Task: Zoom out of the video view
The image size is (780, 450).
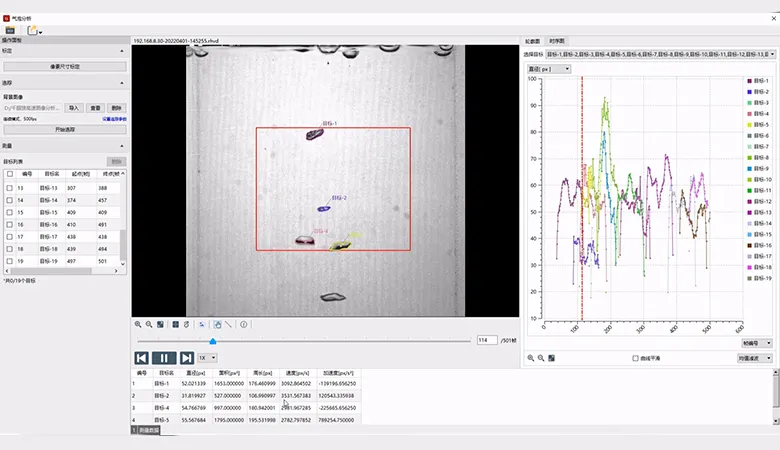Action: (149, 324)
